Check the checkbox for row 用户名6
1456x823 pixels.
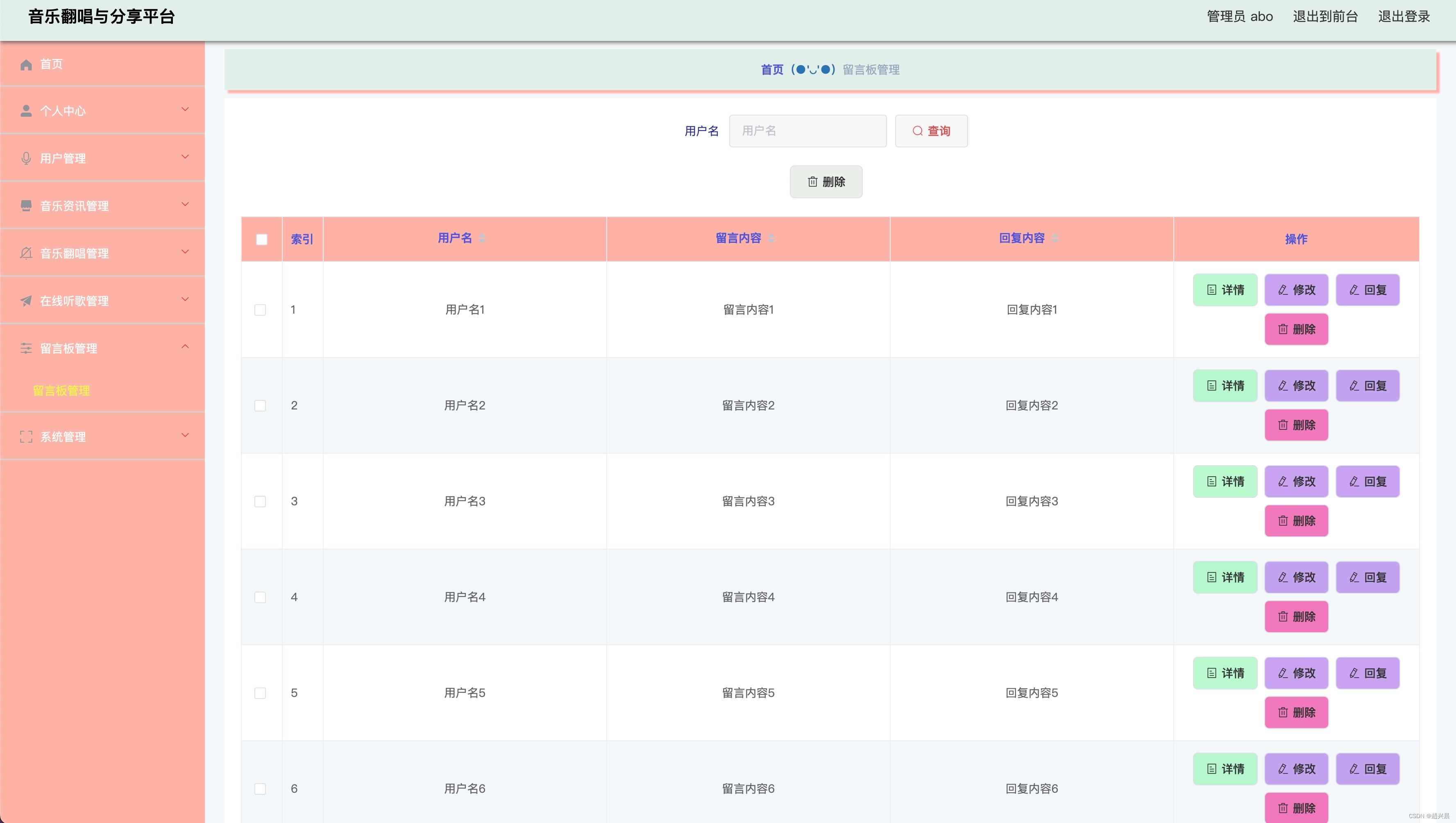point(260,789)
